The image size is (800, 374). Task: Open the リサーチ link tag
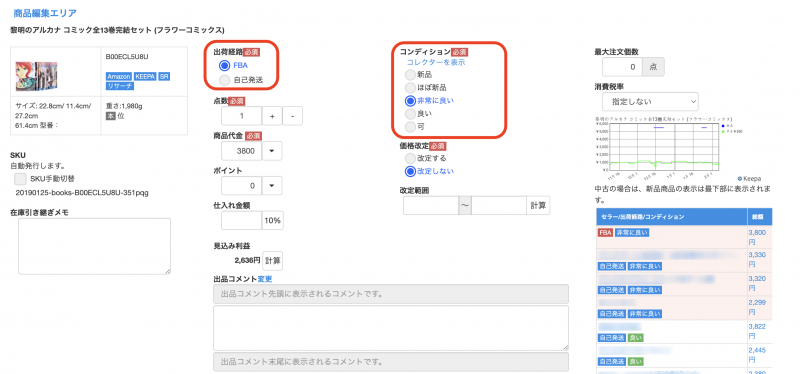point(119,86)
